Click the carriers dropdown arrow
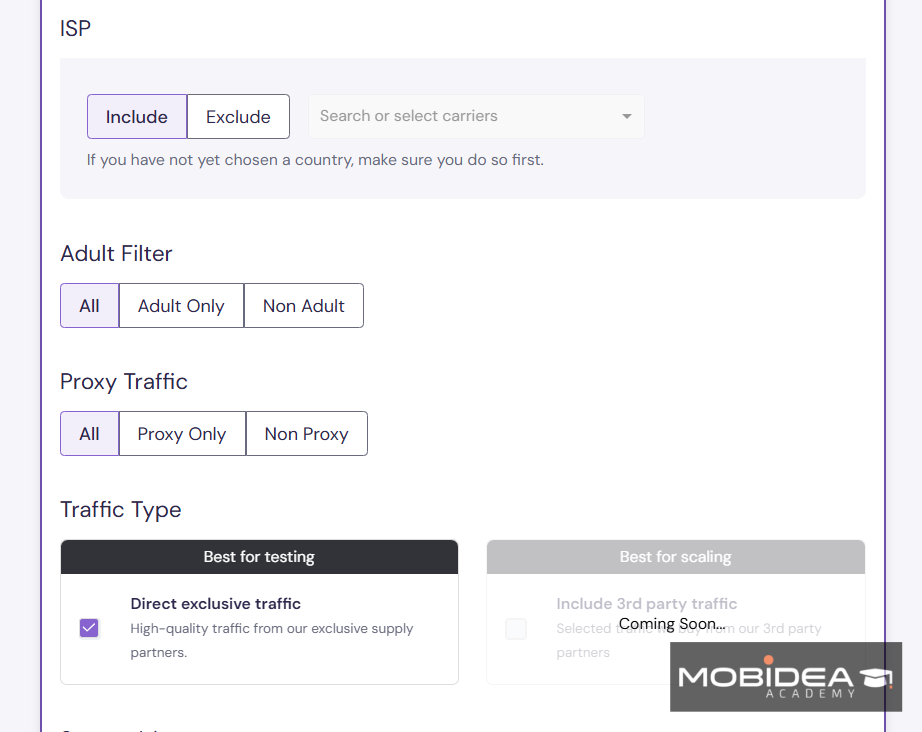 pos(627,116)
